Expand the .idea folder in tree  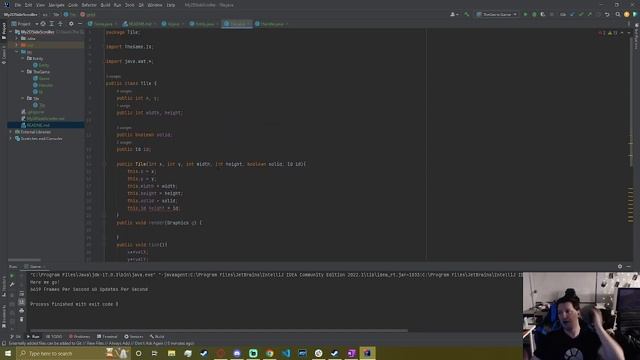[x=17, y=38]
